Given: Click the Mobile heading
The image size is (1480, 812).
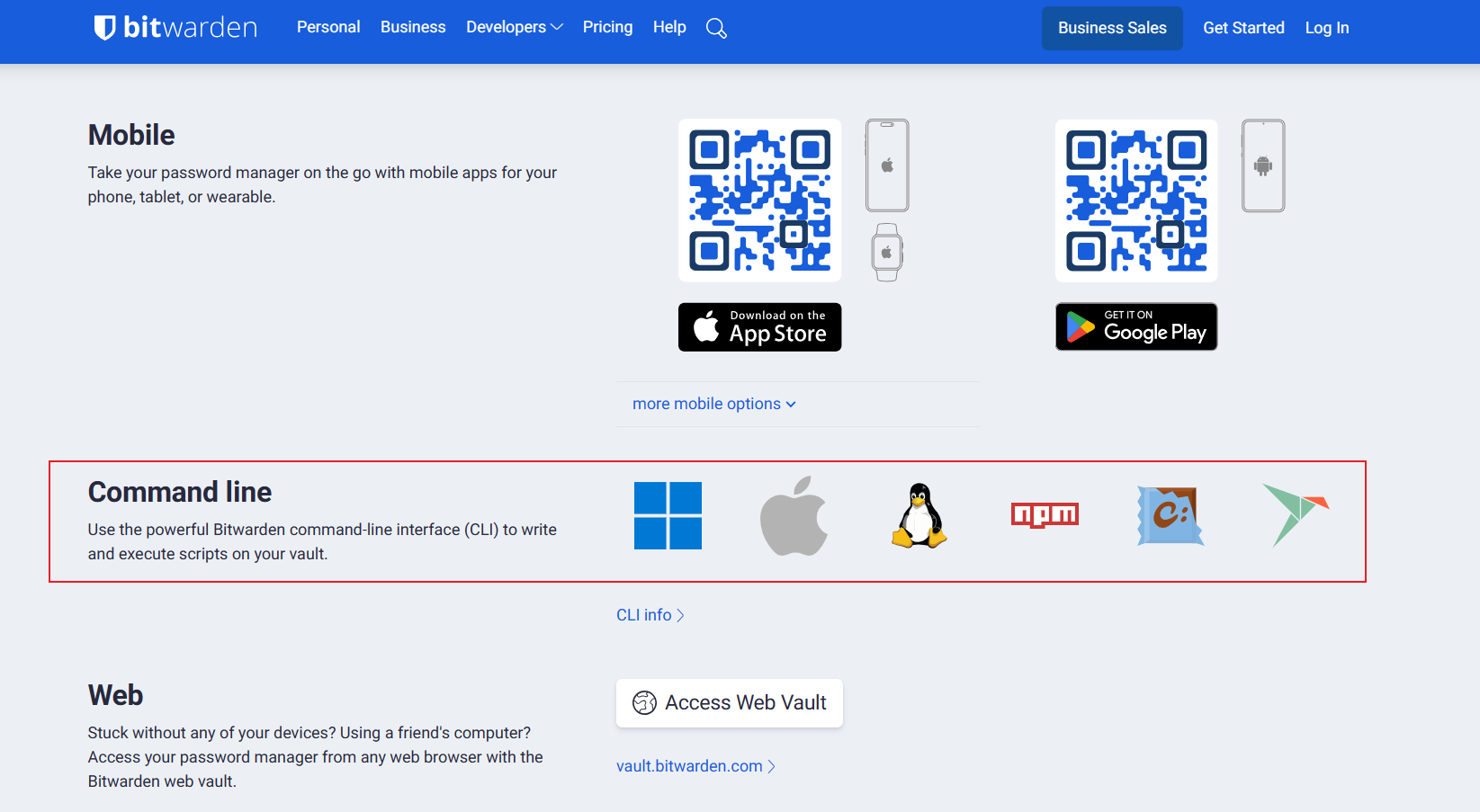Looking at the screenshot, I should click(131, 135).
